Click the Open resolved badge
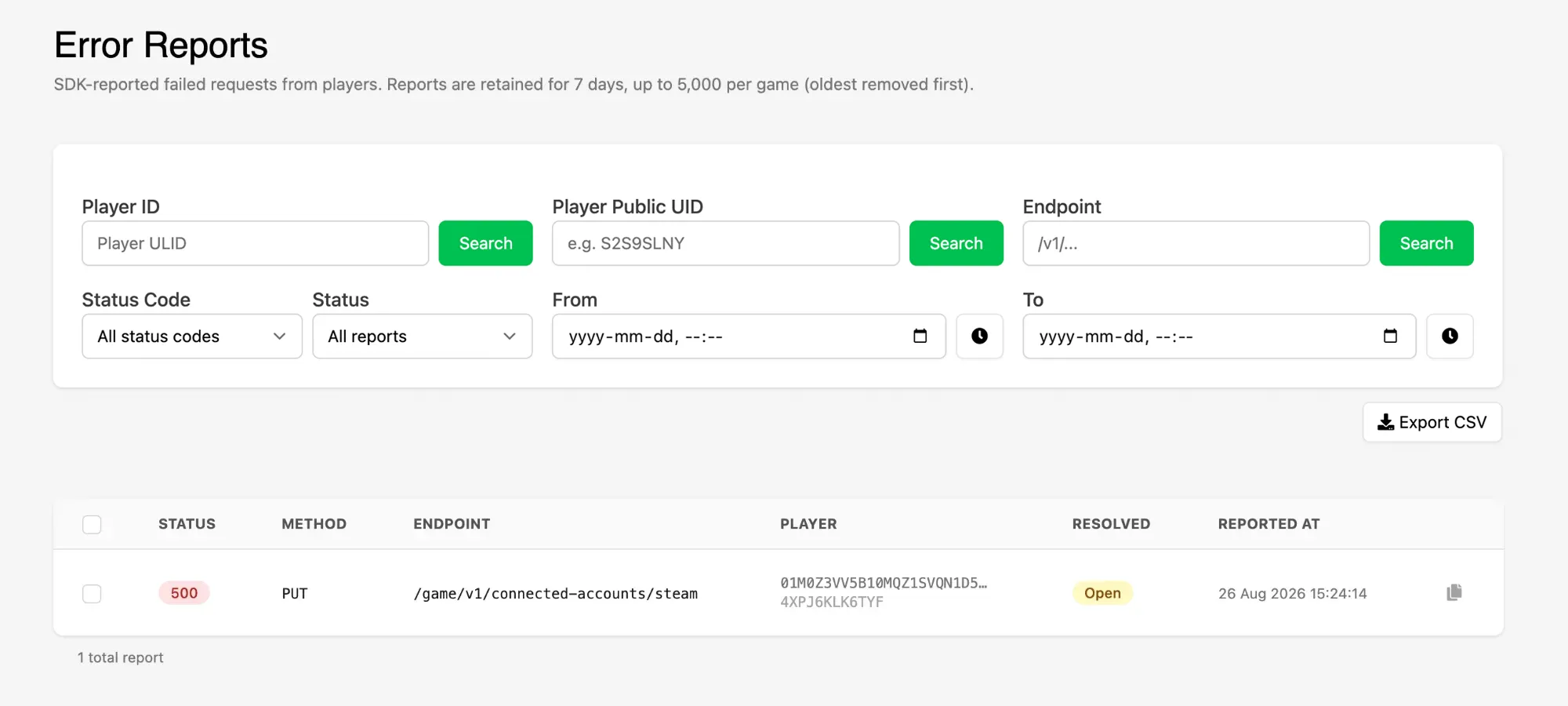The image size is (1568, 706). coord(1102,593)
